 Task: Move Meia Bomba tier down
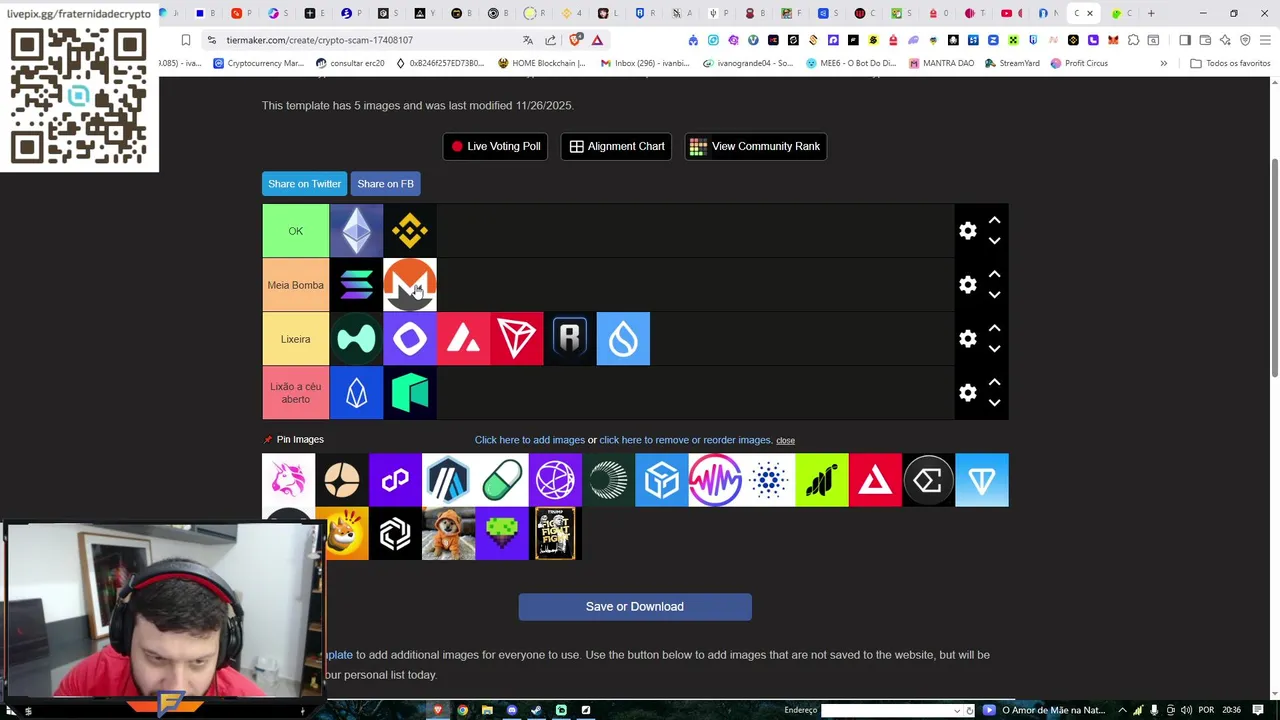[x=994, y=295]
